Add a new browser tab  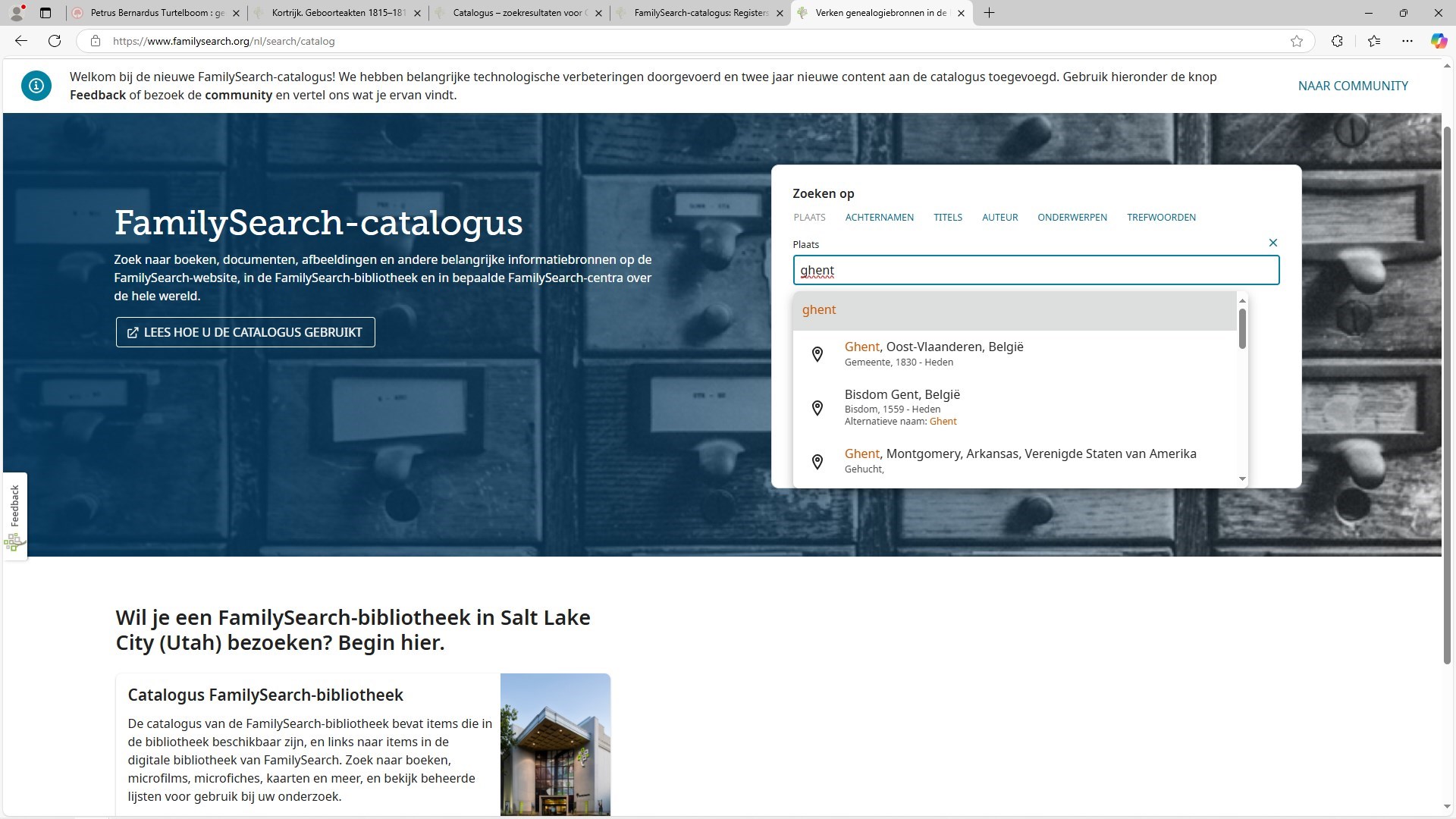[x=989, y=13]
